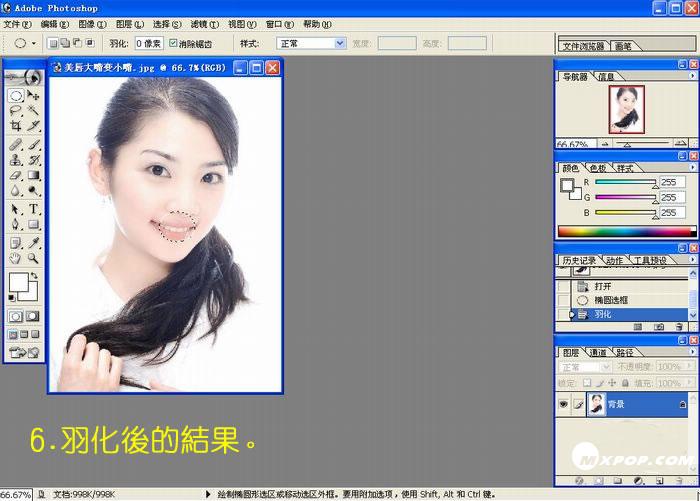This screenshot has width=700, height=501.
Task: Select the Healing Brush tool
Action: [x=16, y=144]
